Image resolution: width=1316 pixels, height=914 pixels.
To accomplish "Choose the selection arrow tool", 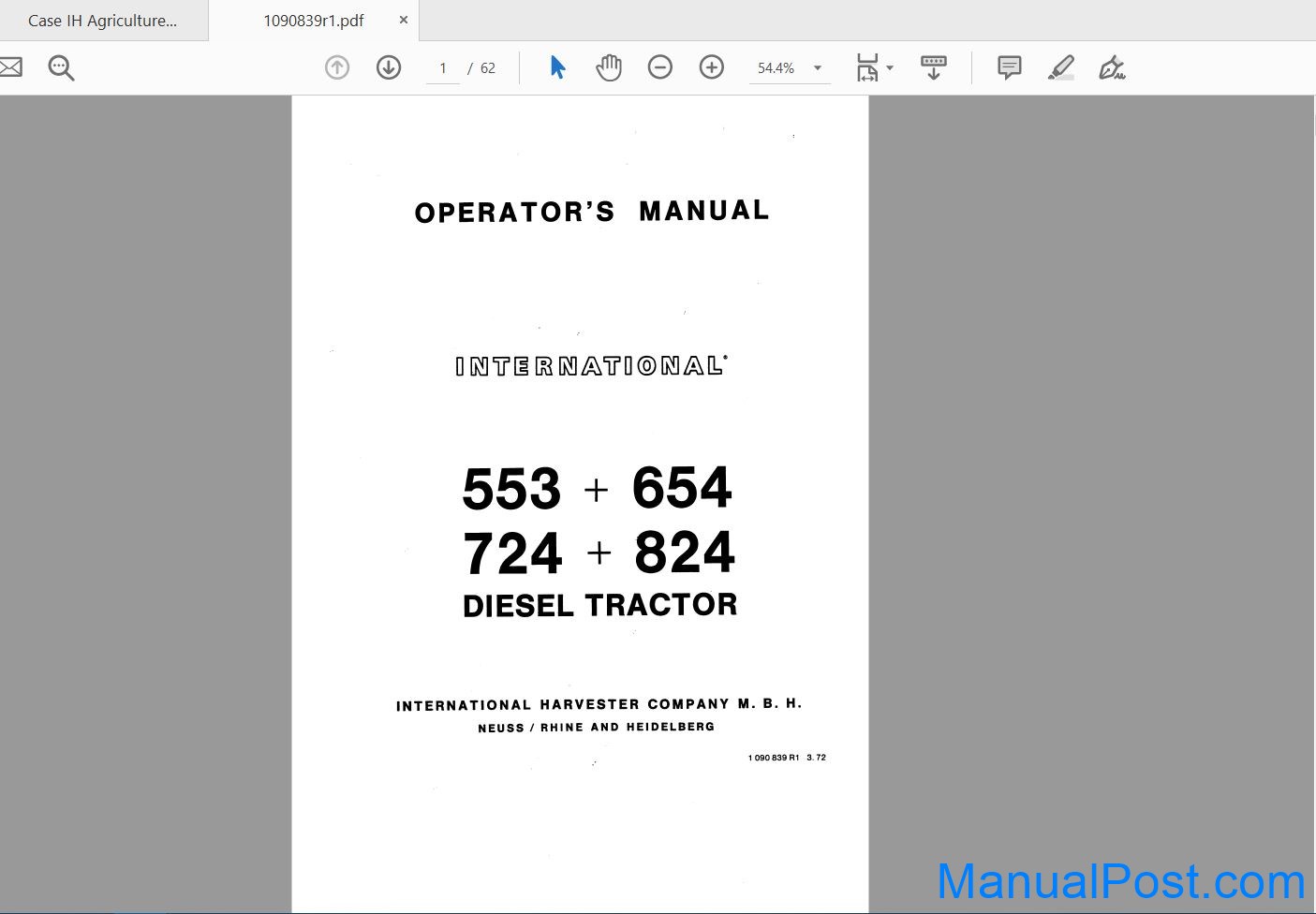I will 558,67.
